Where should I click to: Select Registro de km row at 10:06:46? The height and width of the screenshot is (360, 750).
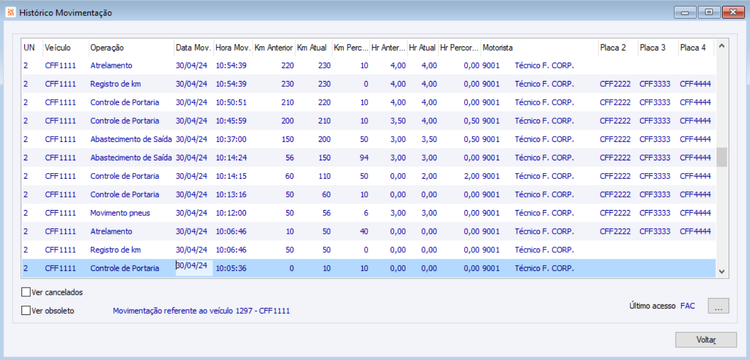point(369,250)
